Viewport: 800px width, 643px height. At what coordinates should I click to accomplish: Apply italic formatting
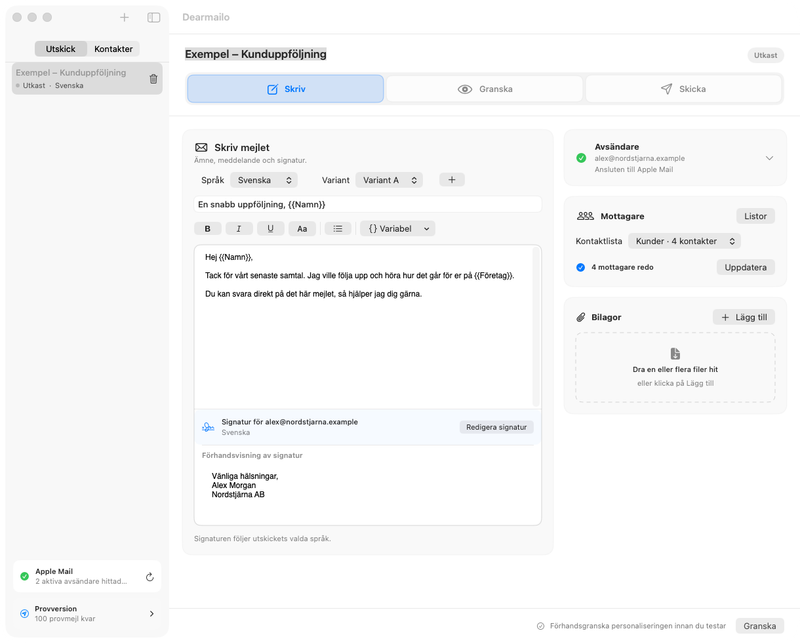click(x=239, y=229)
